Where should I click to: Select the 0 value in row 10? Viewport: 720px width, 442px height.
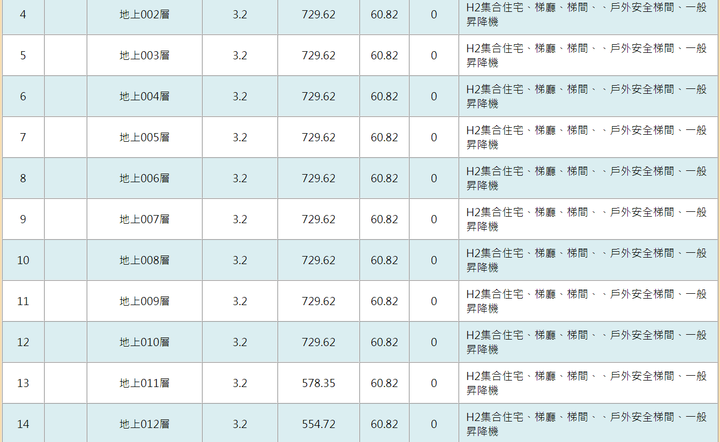click(x=434, y=260)
